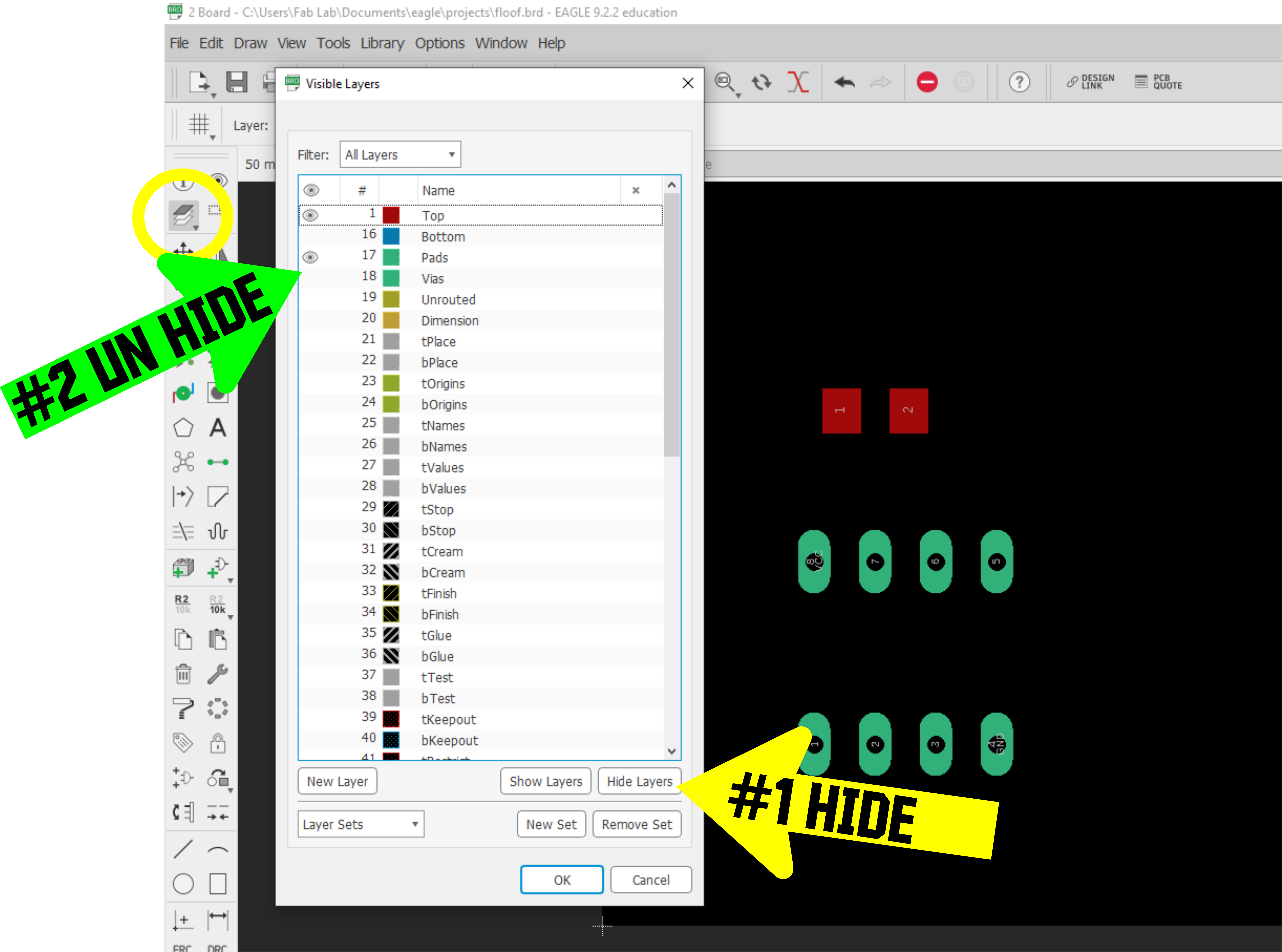The image size is (1282, 952).
Task: Click the blue Bottom layer color swatch
Action: point(391,236)
